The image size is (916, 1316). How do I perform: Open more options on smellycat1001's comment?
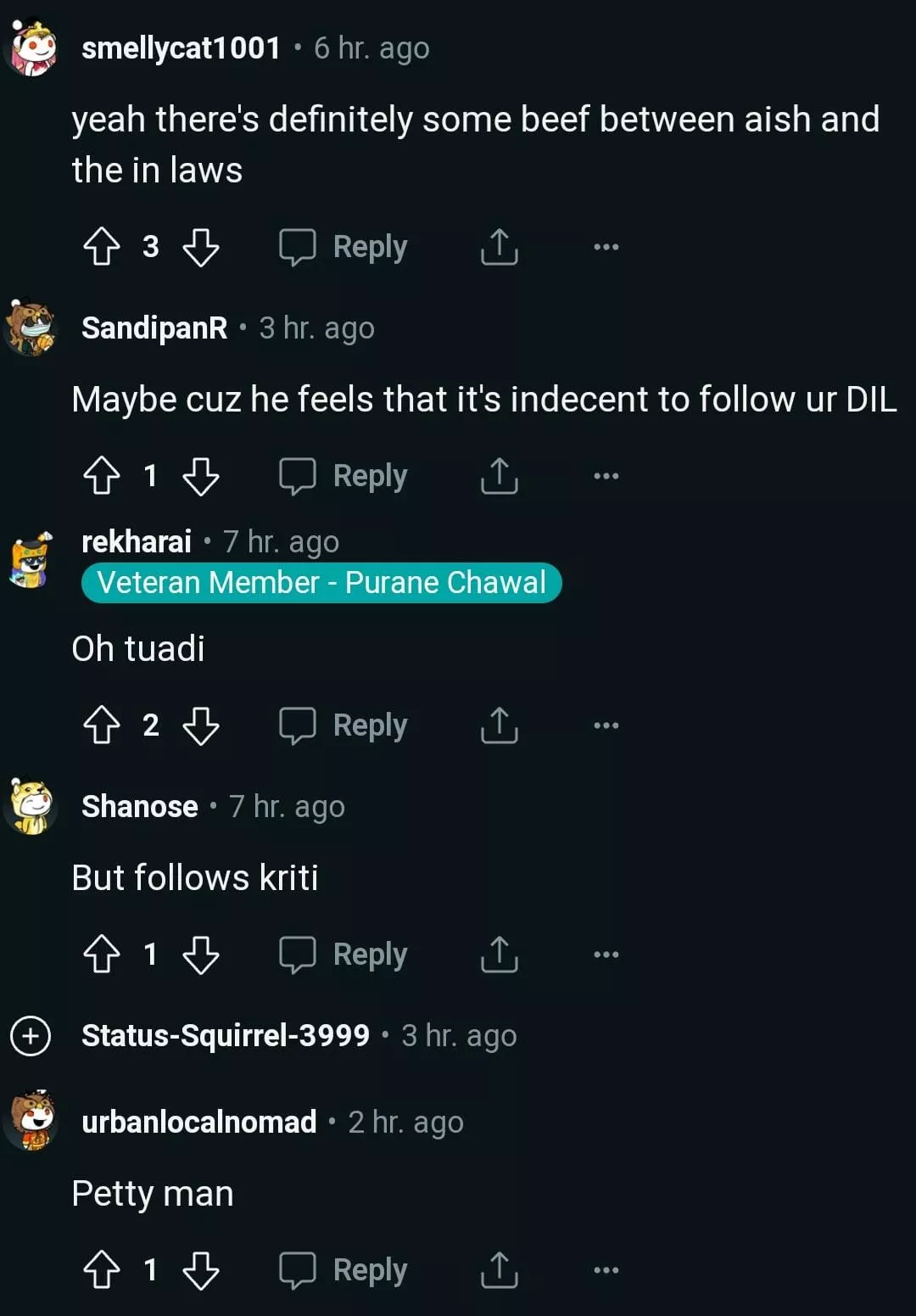pos(606,247)
